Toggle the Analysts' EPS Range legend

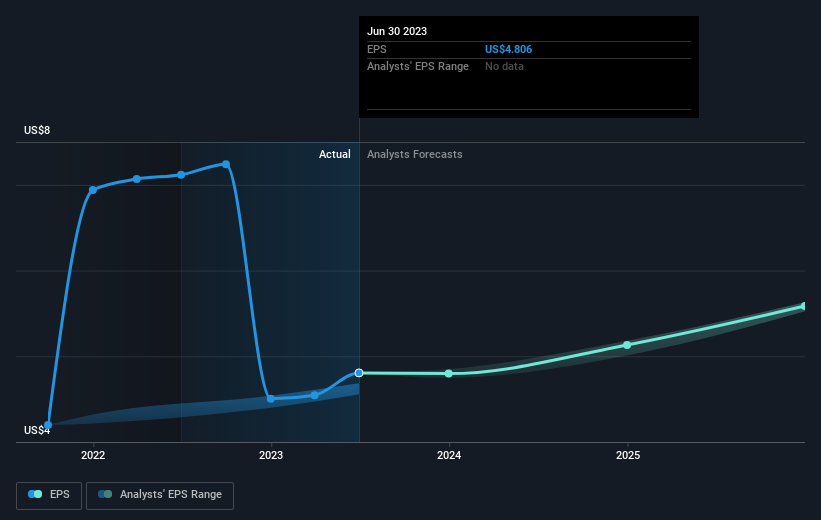point(160,495)
